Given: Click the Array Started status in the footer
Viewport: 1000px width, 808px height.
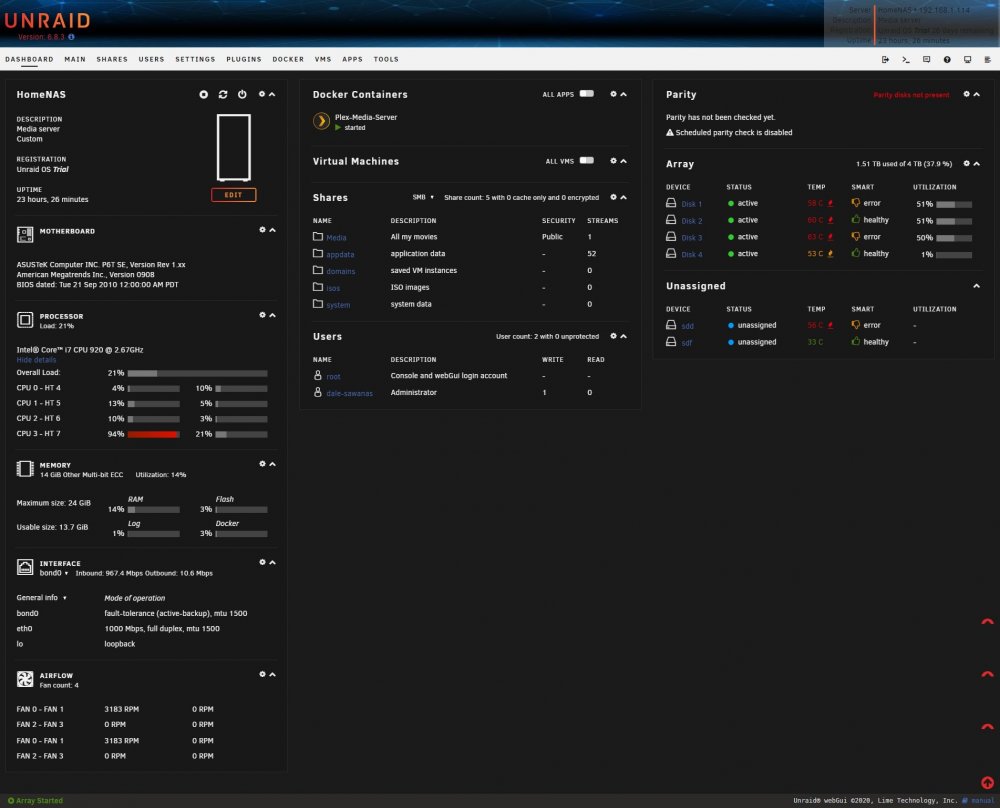Looking at the screenshot, I should point(35,800).
